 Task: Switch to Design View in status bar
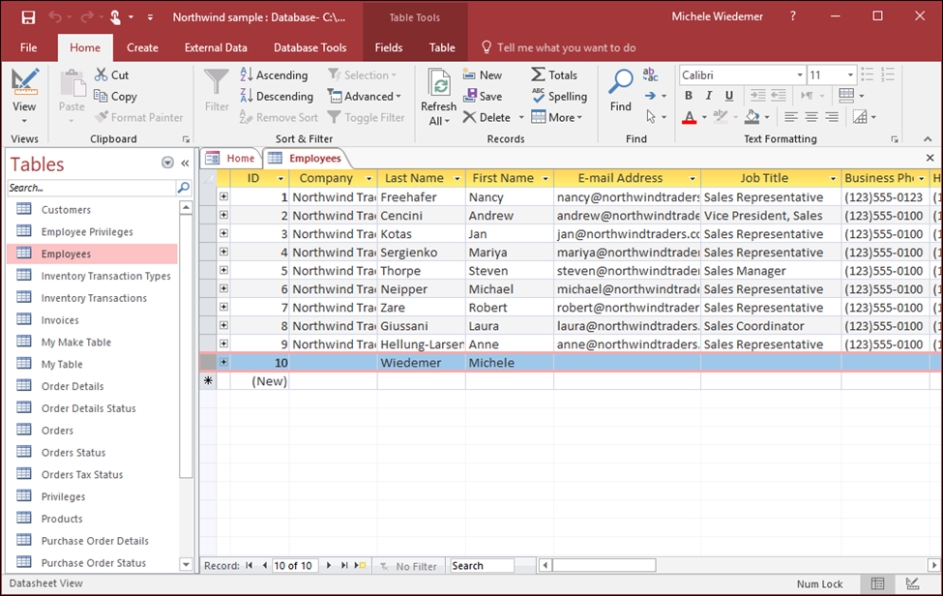tap(912, 583)
